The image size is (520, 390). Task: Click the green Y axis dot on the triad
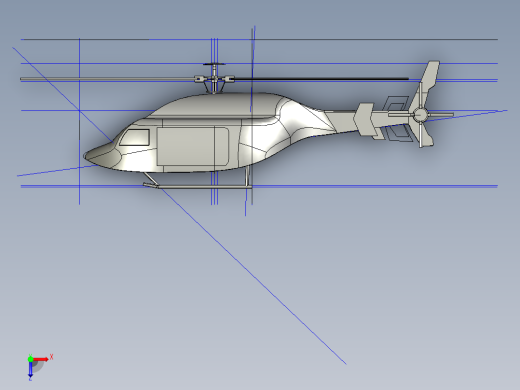pyautogui.click(x=30, y=359)
